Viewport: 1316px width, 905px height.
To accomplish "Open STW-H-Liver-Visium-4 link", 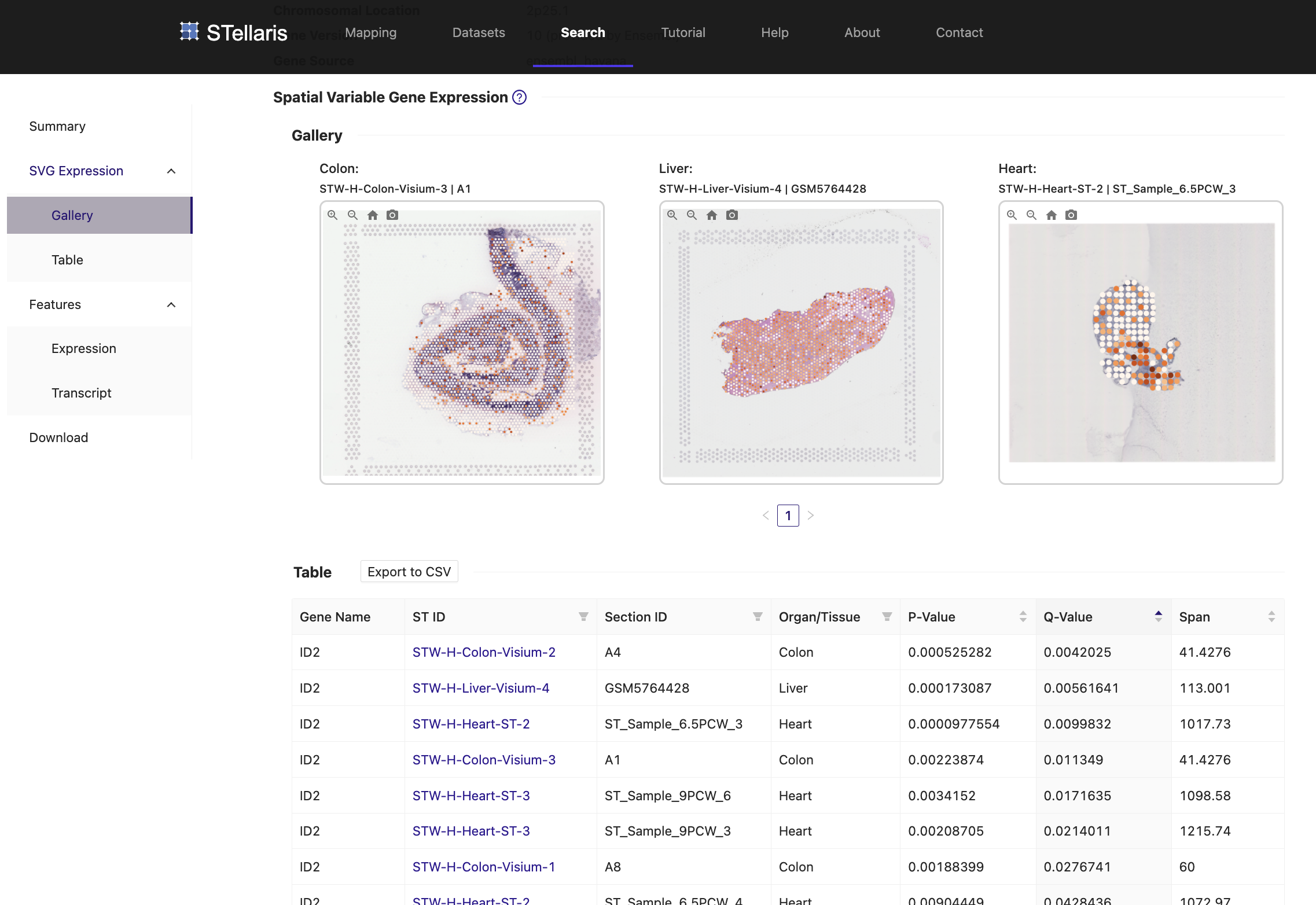I will 481,688.
